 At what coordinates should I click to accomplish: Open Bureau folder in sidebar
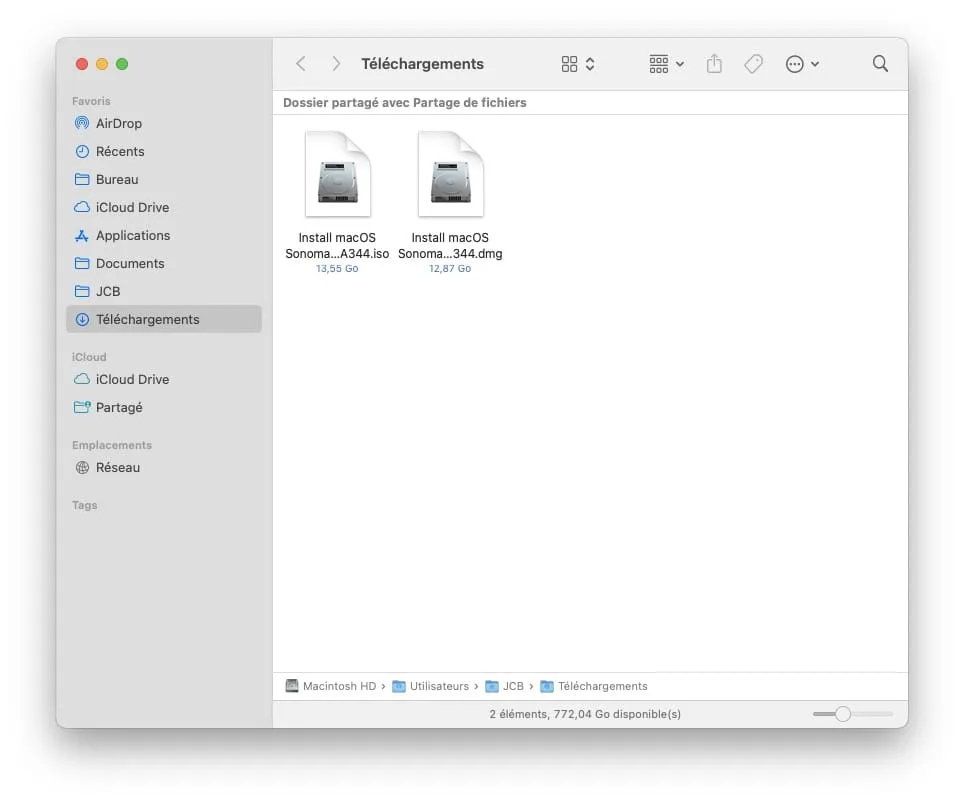click(164, 179)
